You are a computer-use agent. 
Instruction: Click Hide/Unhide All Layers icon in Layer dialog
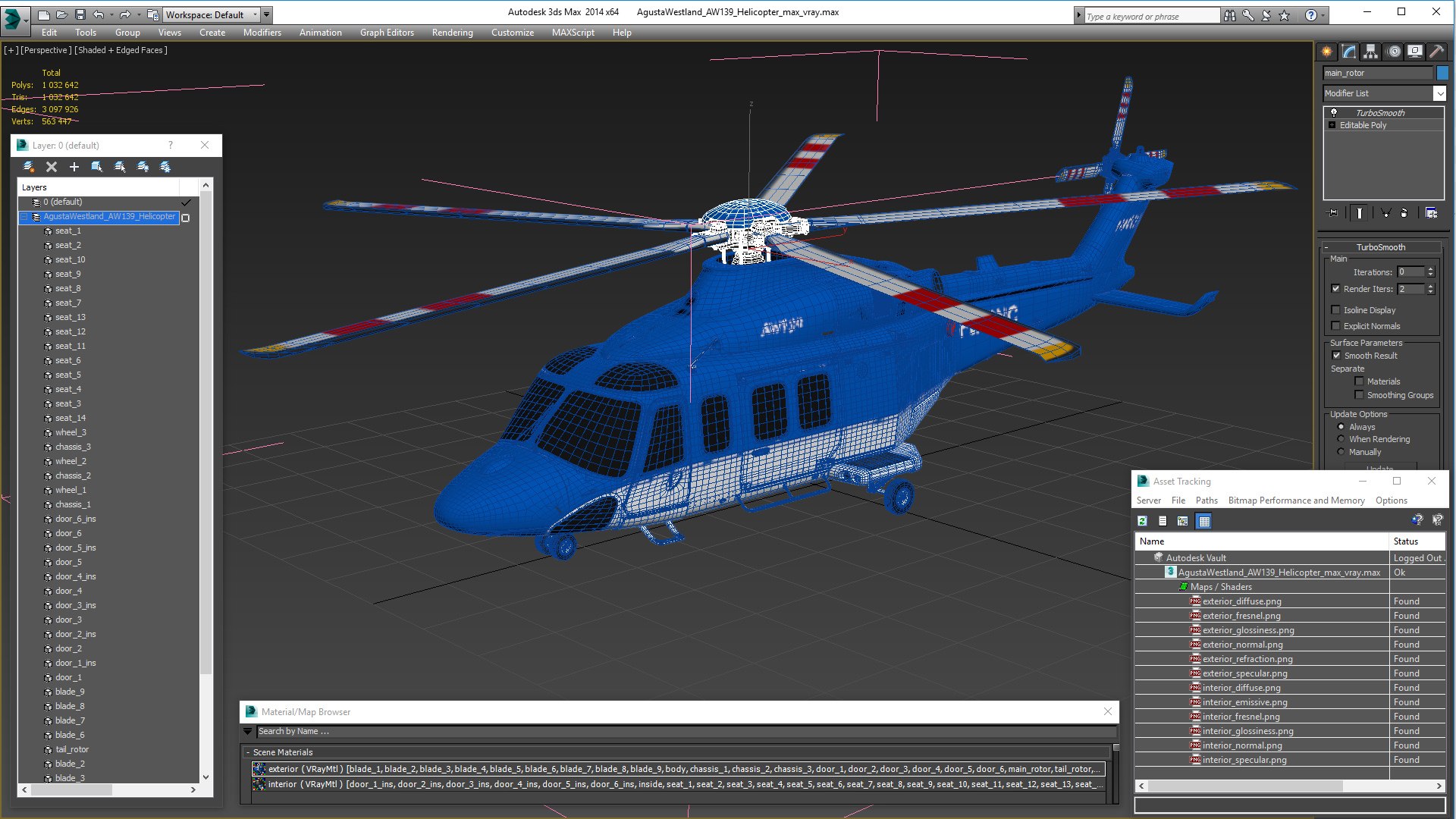coord(143,167)
